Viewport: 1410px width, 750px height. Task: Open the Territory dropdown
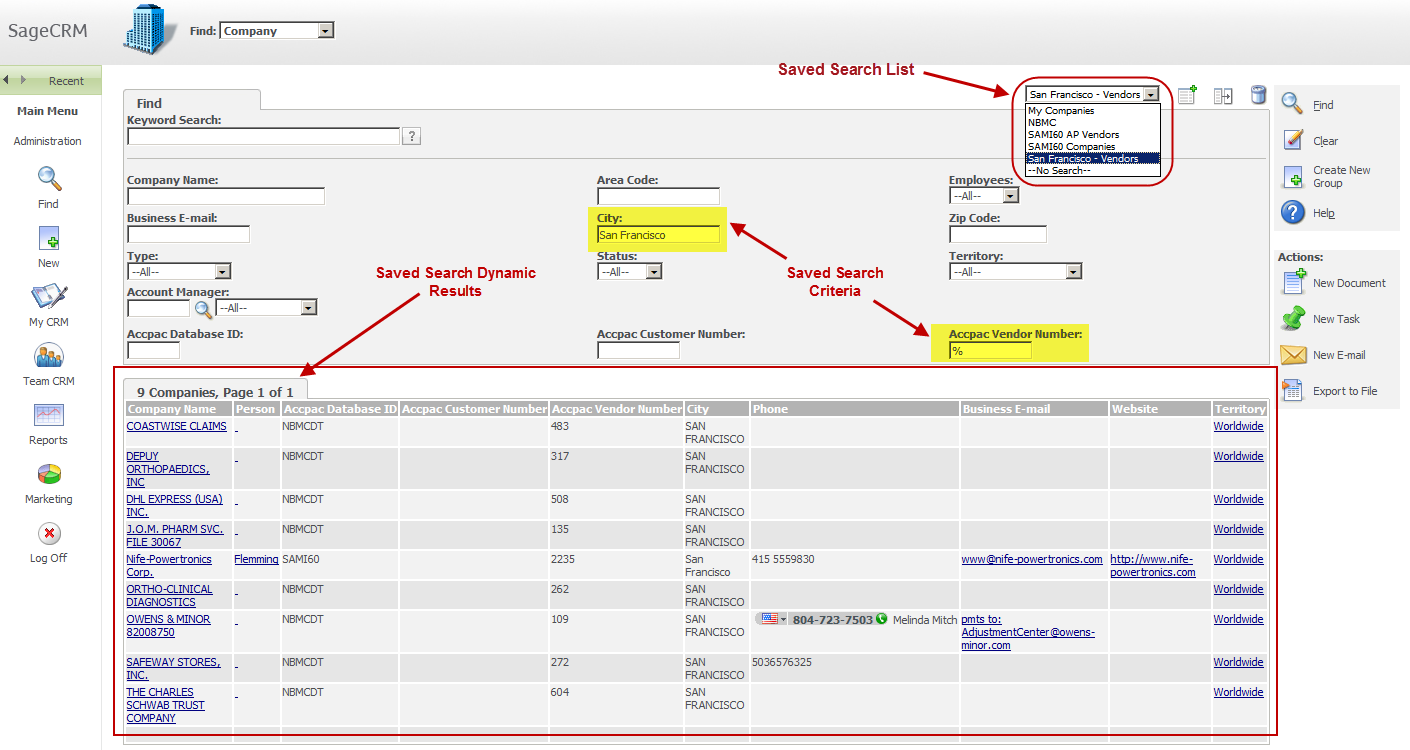1015,271
